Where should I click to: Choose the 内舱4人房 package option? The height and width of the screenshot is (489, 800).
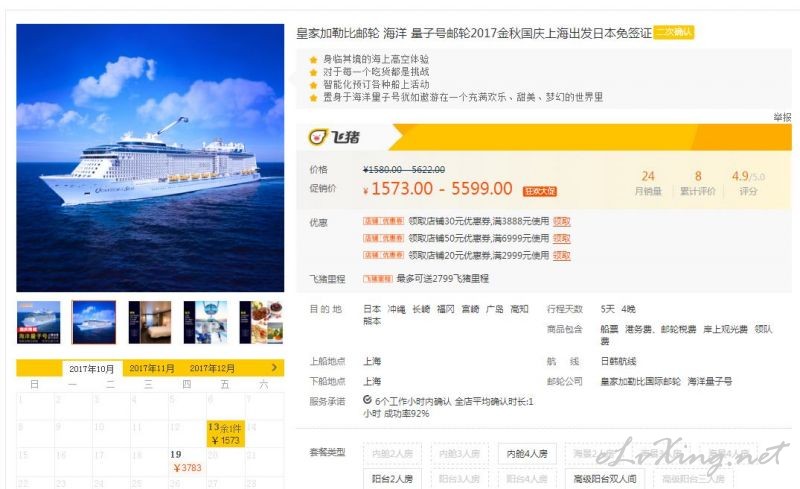click(527, 453)
